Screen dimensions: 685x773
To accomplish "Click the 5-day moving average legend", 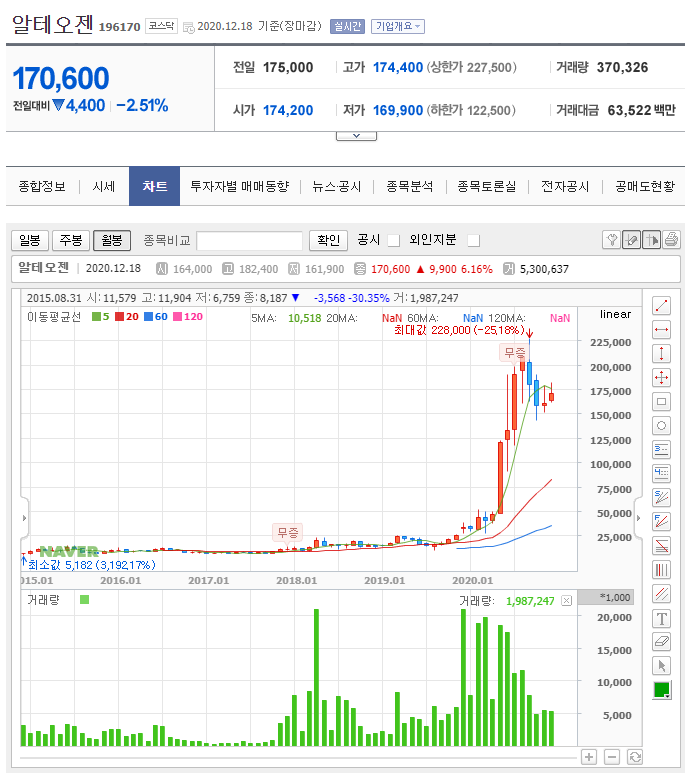I will click(101, 316).
